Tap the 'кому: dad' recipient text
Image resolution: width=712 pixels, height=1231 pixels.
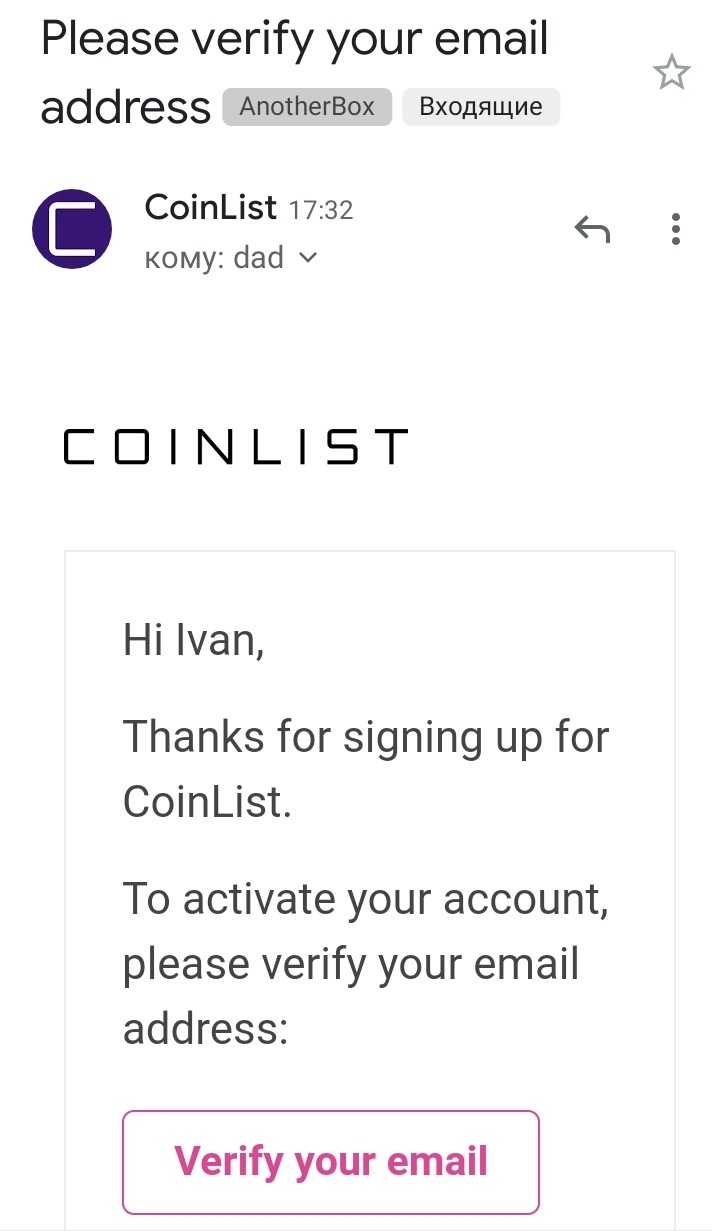point(215,258)
